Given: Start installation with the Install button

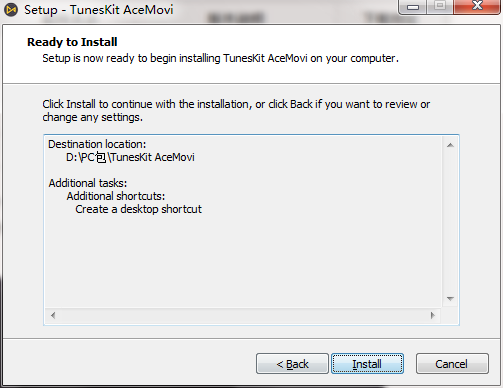Looking at the screenshot, I should [x=367, y=364].
